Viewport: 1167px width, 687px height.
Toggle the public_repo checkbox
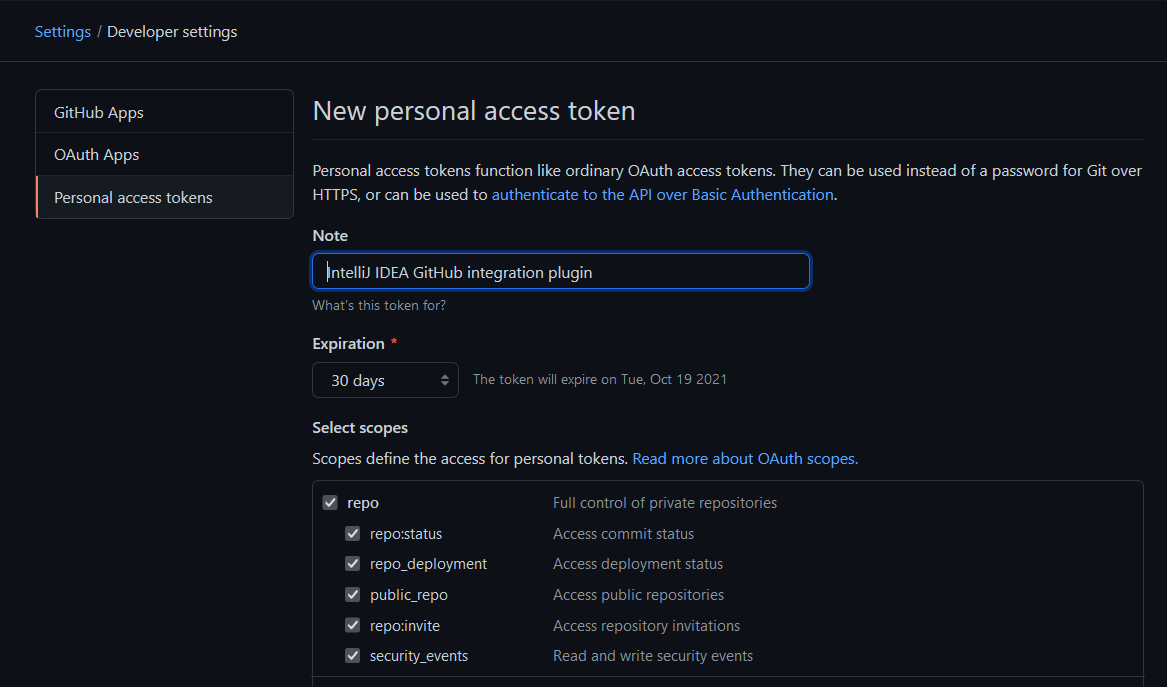point(352,595)
